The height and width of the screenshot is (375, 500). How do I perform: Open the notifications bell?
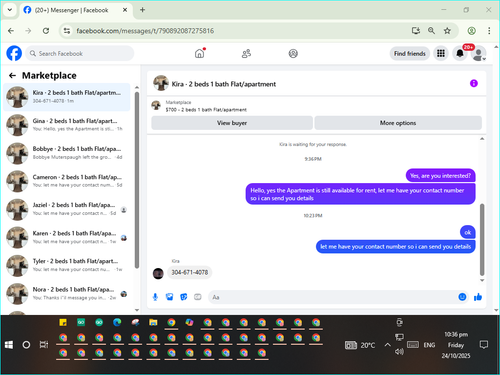click(460, 53)
